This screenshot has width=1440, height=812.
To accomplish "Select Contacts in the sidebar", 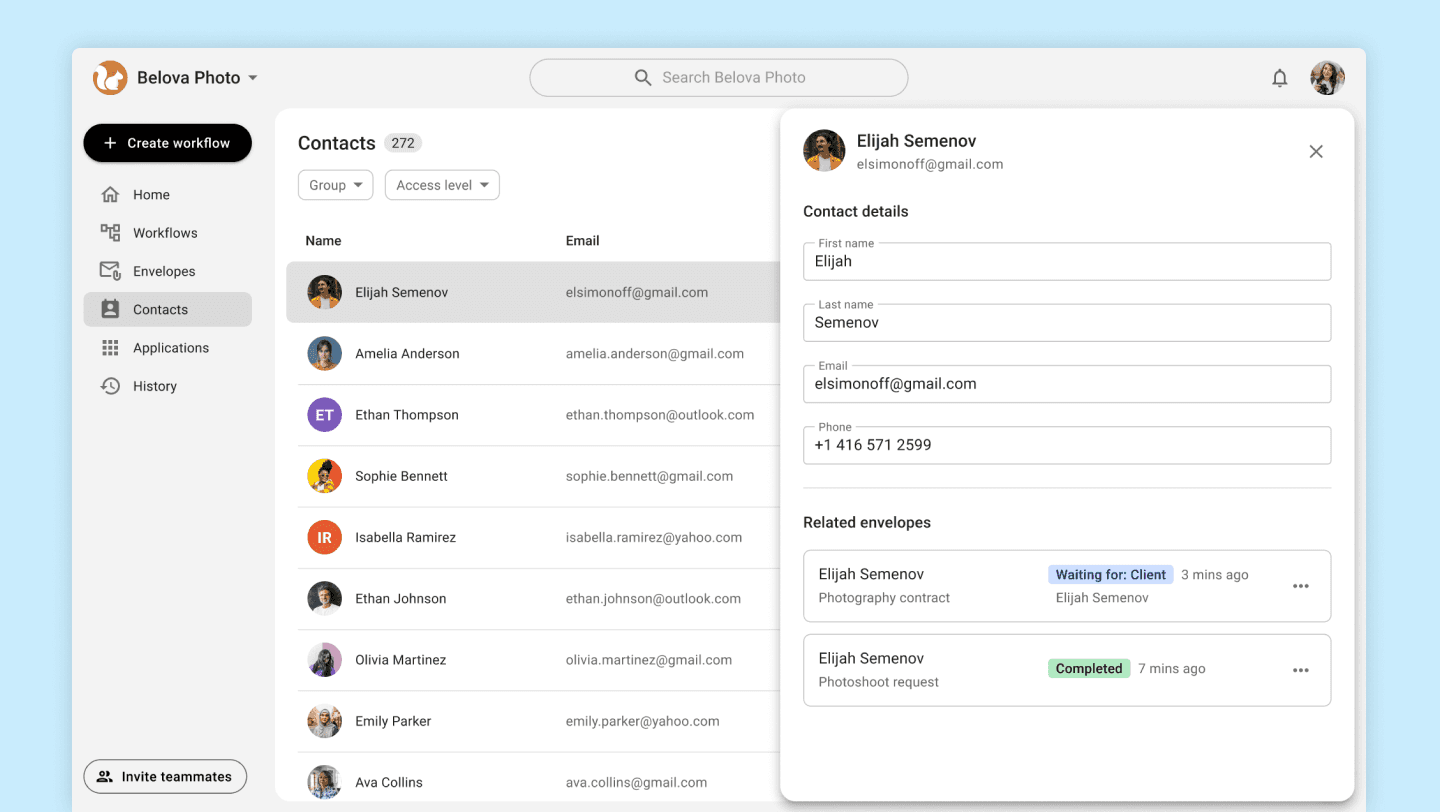I will [168, 309].
